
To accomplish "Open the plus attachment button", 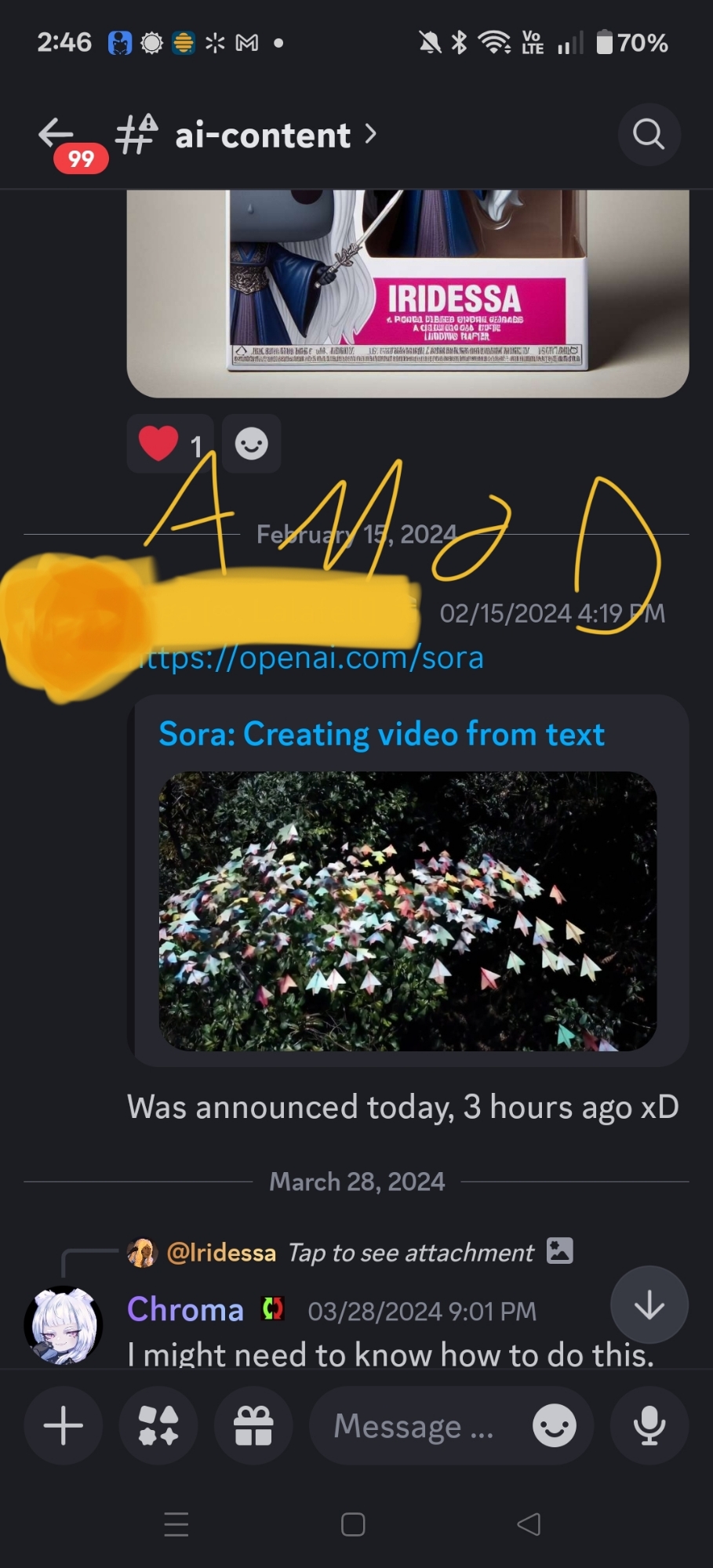I will tap(64, 1425).
